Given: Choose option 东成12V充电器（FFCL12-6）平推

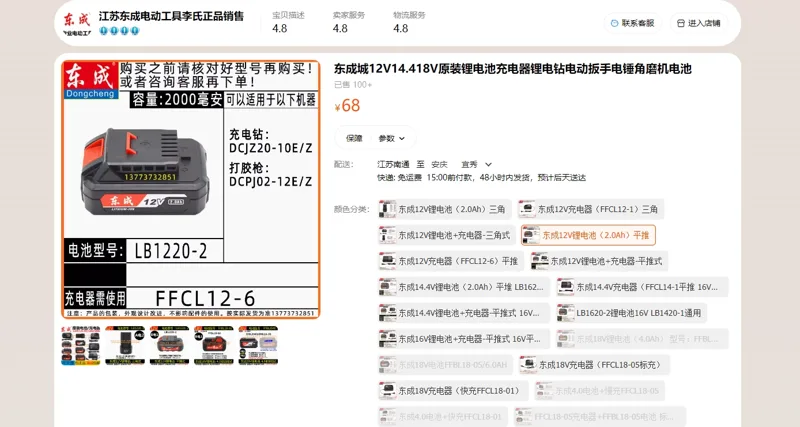Looking at the screenshot, I should 451,261.
